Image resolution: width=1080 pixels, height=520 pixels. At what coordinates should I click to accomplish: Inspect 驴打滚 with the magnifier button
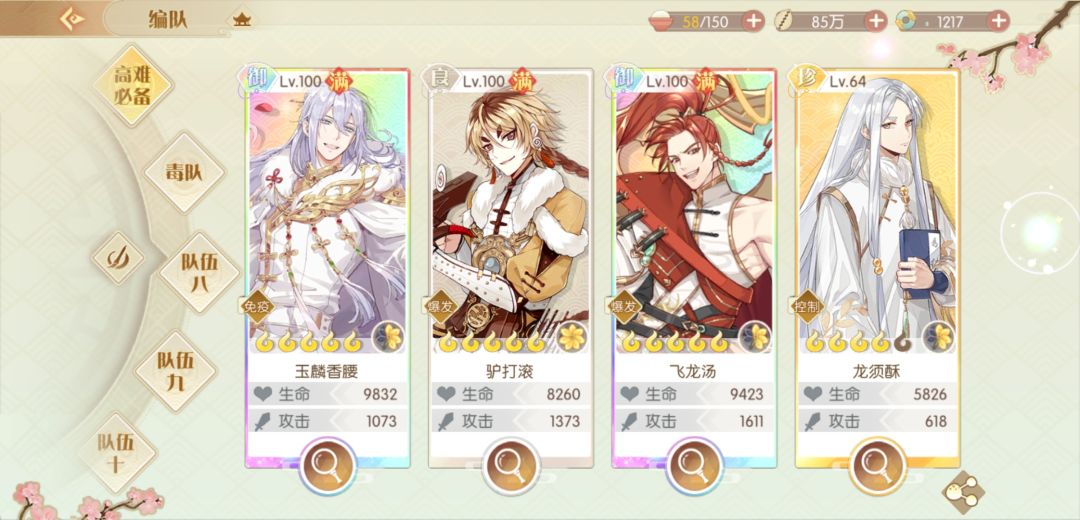point(510,466)
